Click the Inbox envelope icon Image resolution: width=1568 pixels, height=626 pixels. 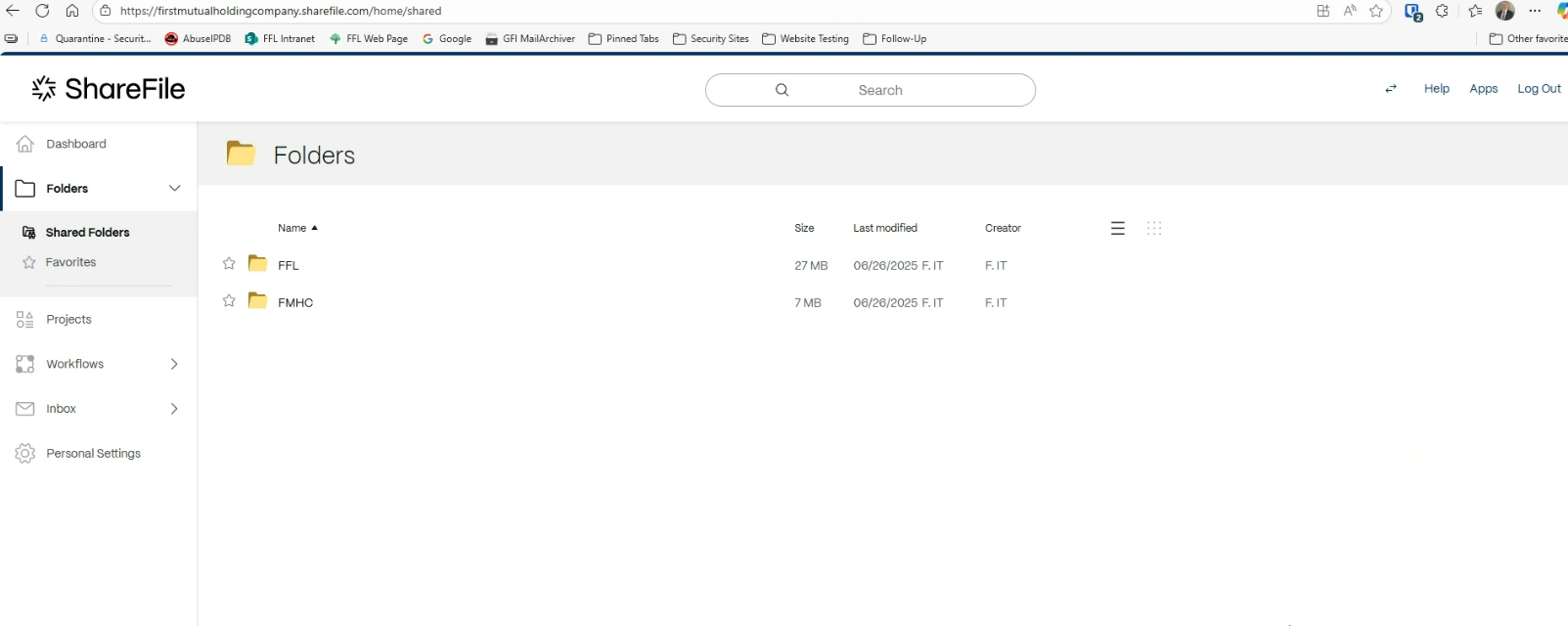click(x=25, y=409)
